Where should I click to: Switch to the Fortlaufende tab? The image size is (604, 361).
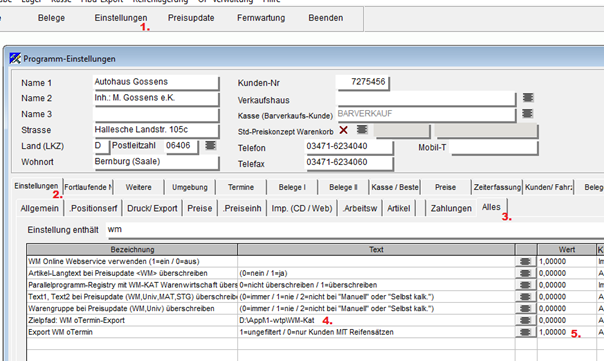(88, 187)
